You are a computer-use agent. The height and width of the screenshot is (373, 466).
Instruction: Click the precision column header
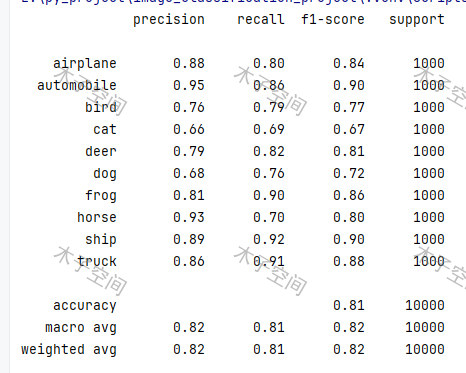[x=169, y=20]
